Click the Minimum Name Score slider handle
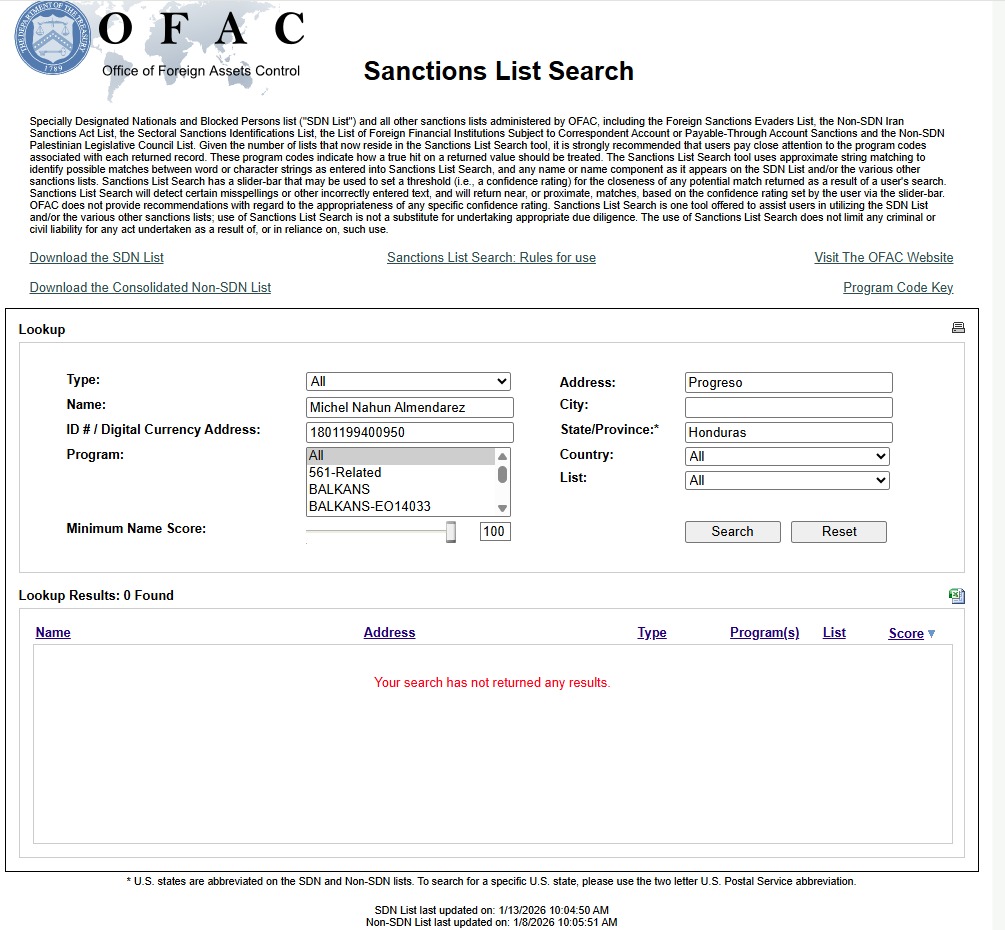Screen dimensions: 1005x930 pyautogui.click(x=451, y=532)
